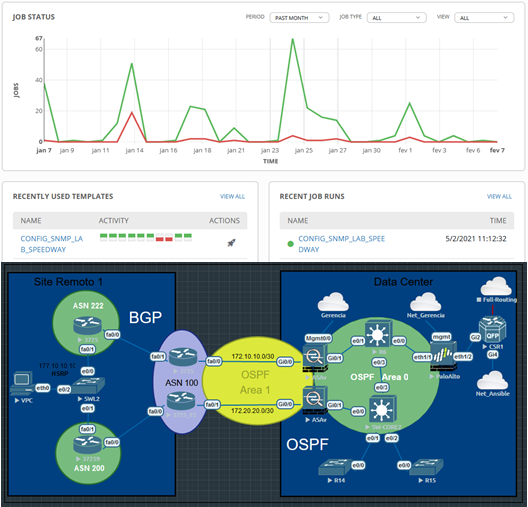
Task: Select the 3725_F2 router in ASN 100
Action: tap(181, 401)
